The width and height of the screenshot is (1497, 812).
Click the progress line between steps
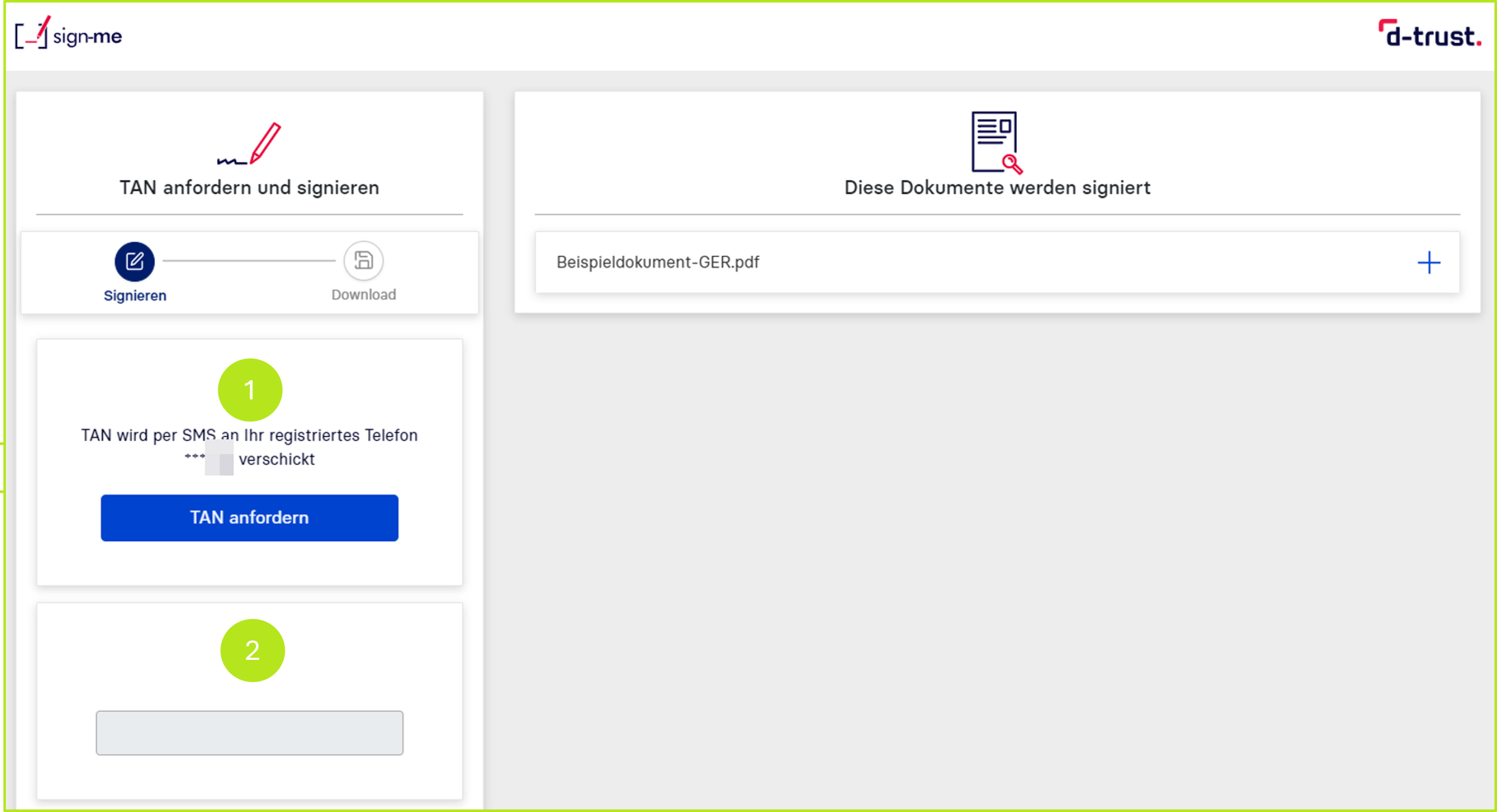tap(249, 261)
